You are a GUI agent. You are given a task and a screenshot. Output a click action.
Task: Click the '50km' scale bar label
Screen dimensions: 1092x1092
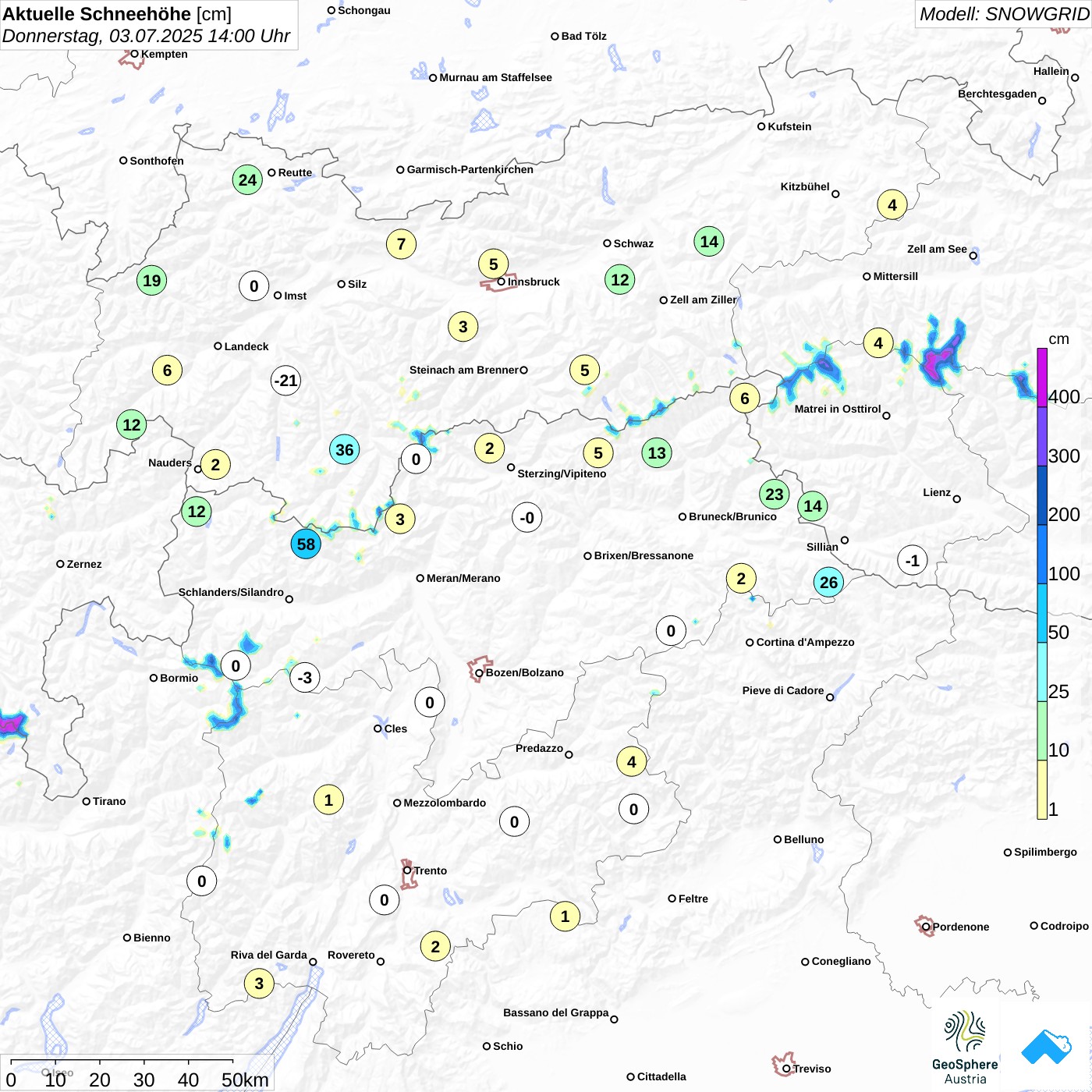(x=245, y=1080)
